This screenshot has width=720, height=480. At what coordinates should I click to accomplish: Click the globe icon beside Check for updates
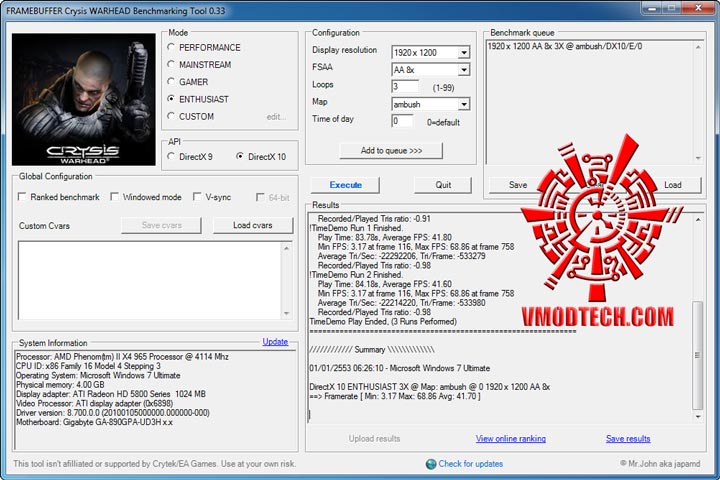tap(431, 464)
